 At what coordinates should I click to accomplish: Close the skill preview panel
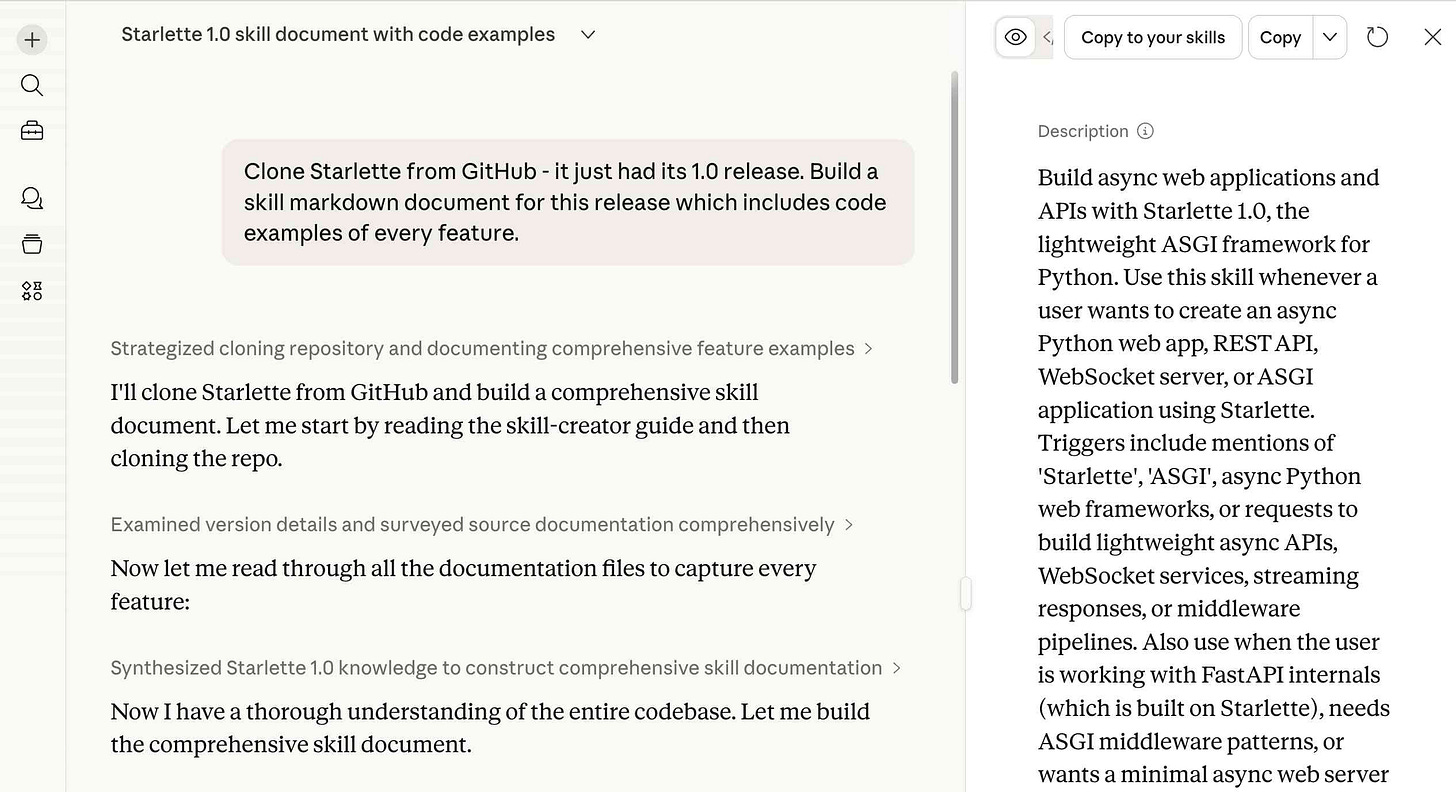tap(1432, 37)
